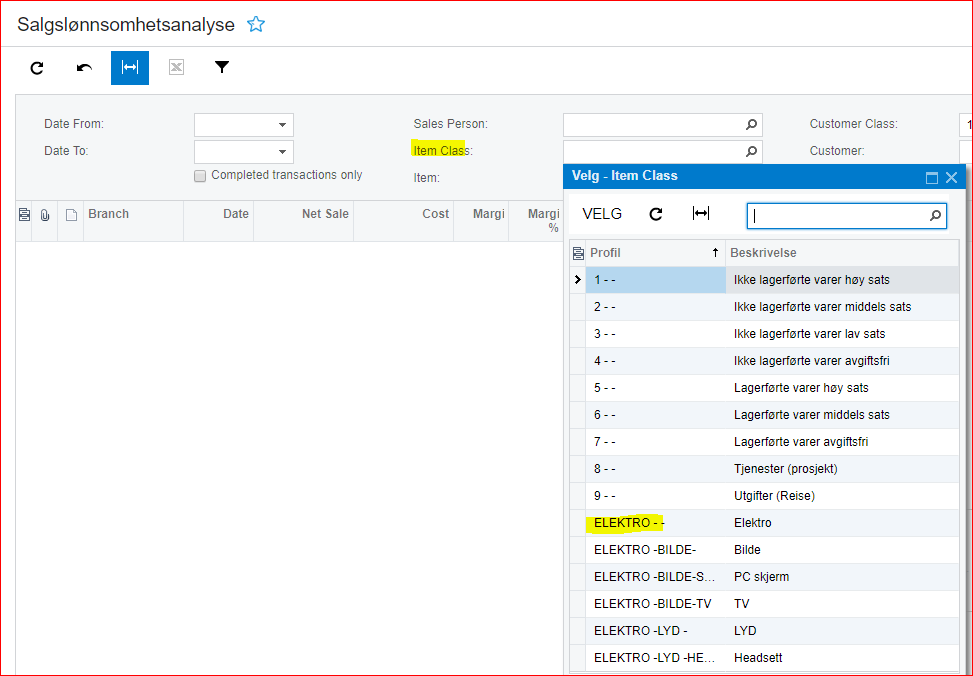Open the filter funnel in the main toolbar
The width and height of the screenshot is (973, 676).
(x=222, y=67)
